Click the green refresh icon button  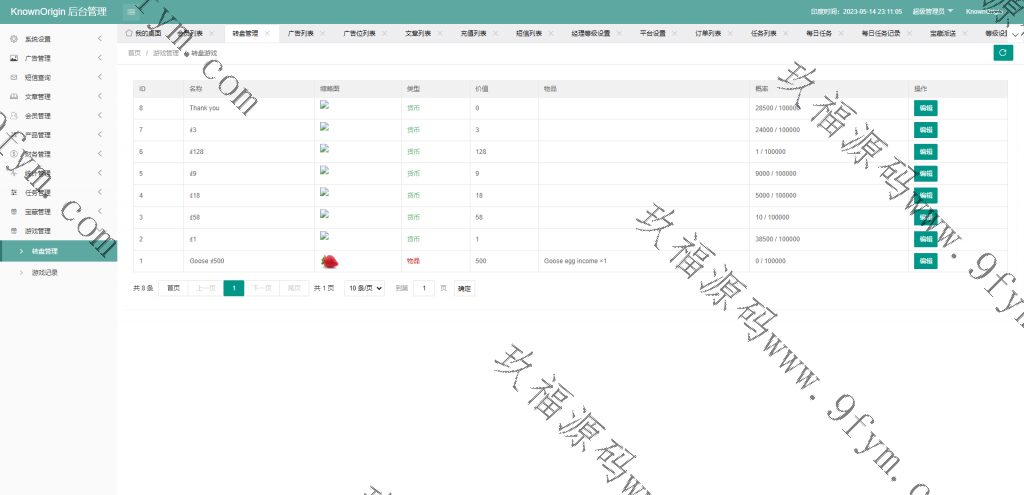coord(1001,53)
